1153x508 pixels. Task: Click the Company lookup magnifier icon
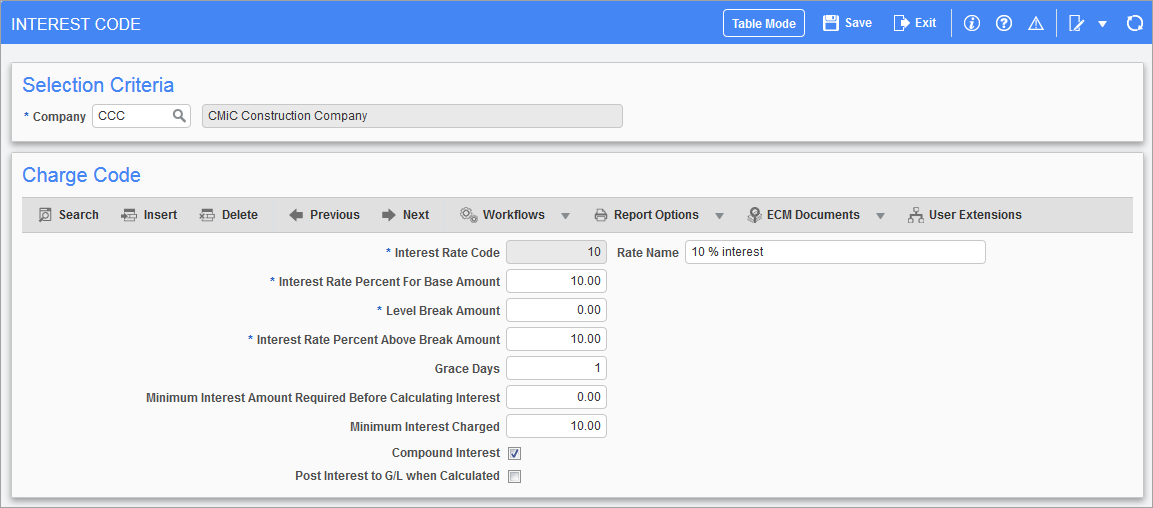click(x=179, y=115)
